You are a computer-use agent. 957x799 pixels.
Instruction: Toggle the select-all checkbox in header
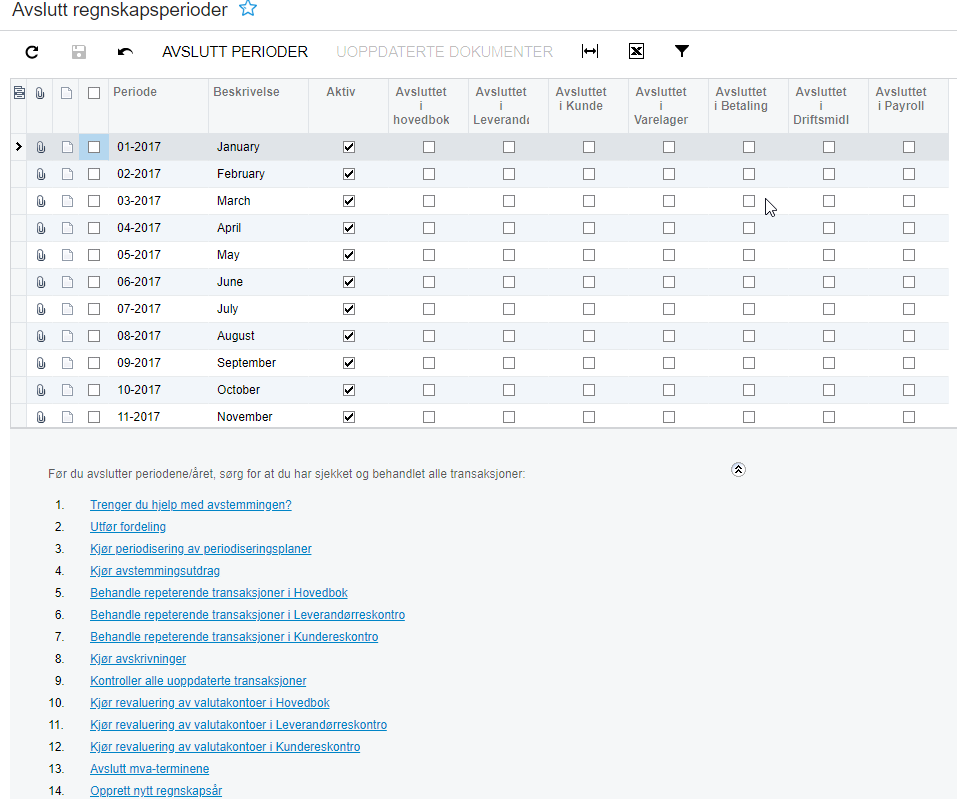[94, 93]
